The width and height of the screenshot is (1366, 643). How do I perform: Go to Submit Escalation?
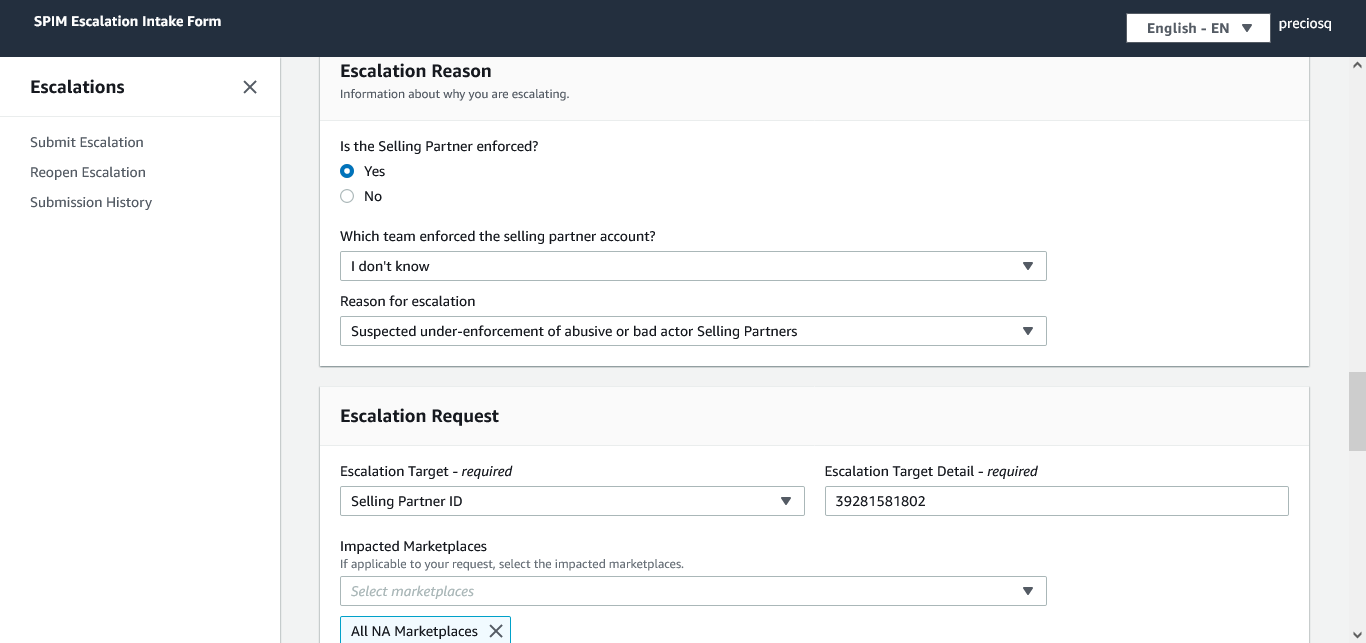87,142
